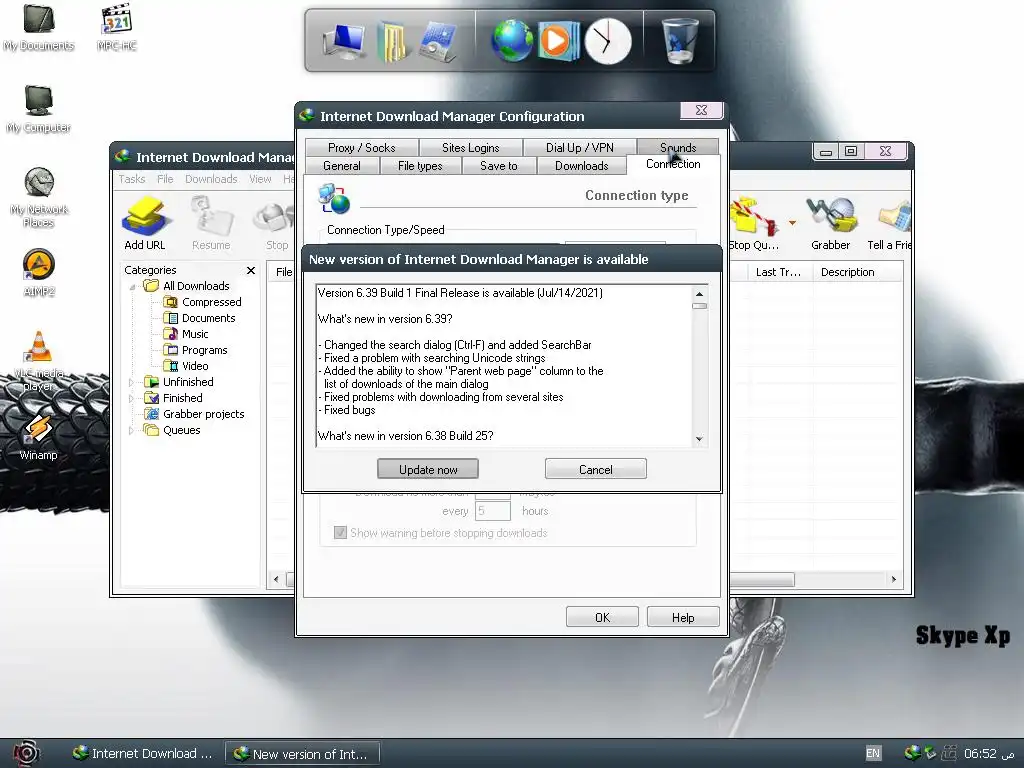Open My Computer desktop icon
Screen dimensions: 1024x768
pos(39,108)
